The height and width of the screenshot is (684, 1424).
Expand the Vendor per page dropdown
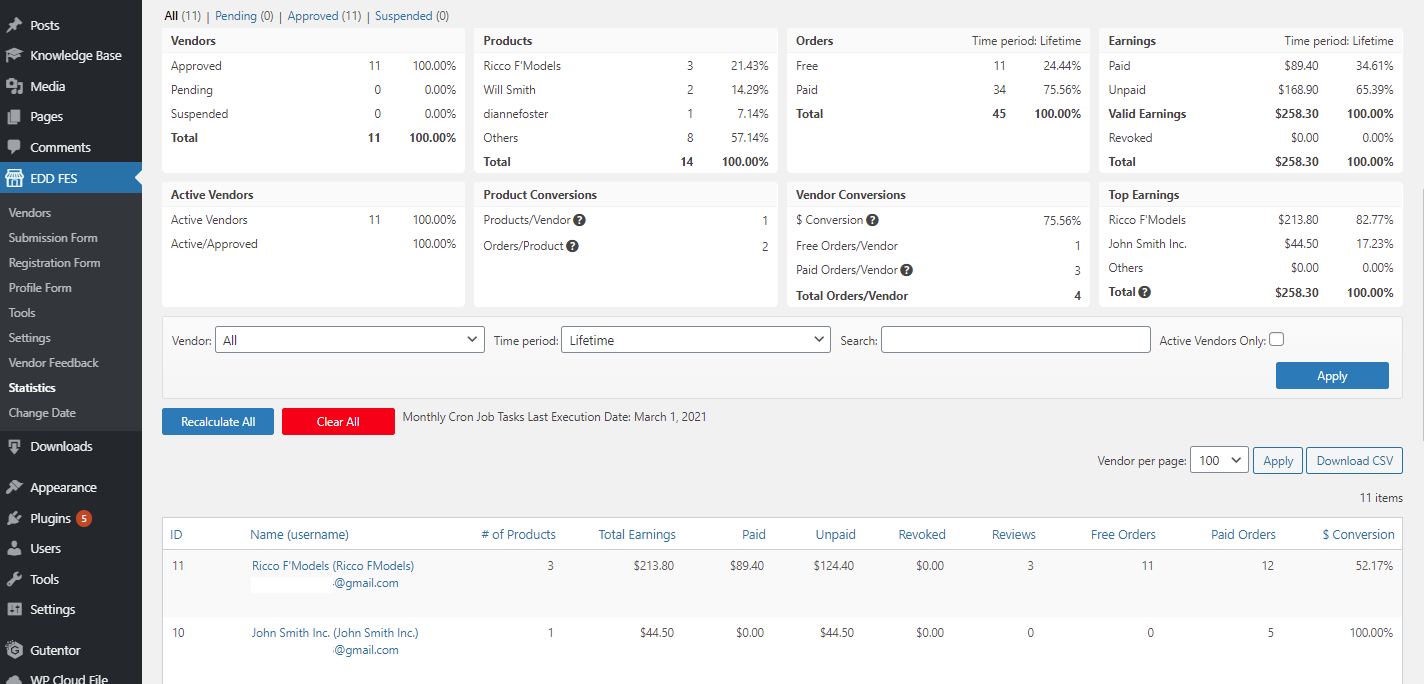click(x=1219, y=460)
